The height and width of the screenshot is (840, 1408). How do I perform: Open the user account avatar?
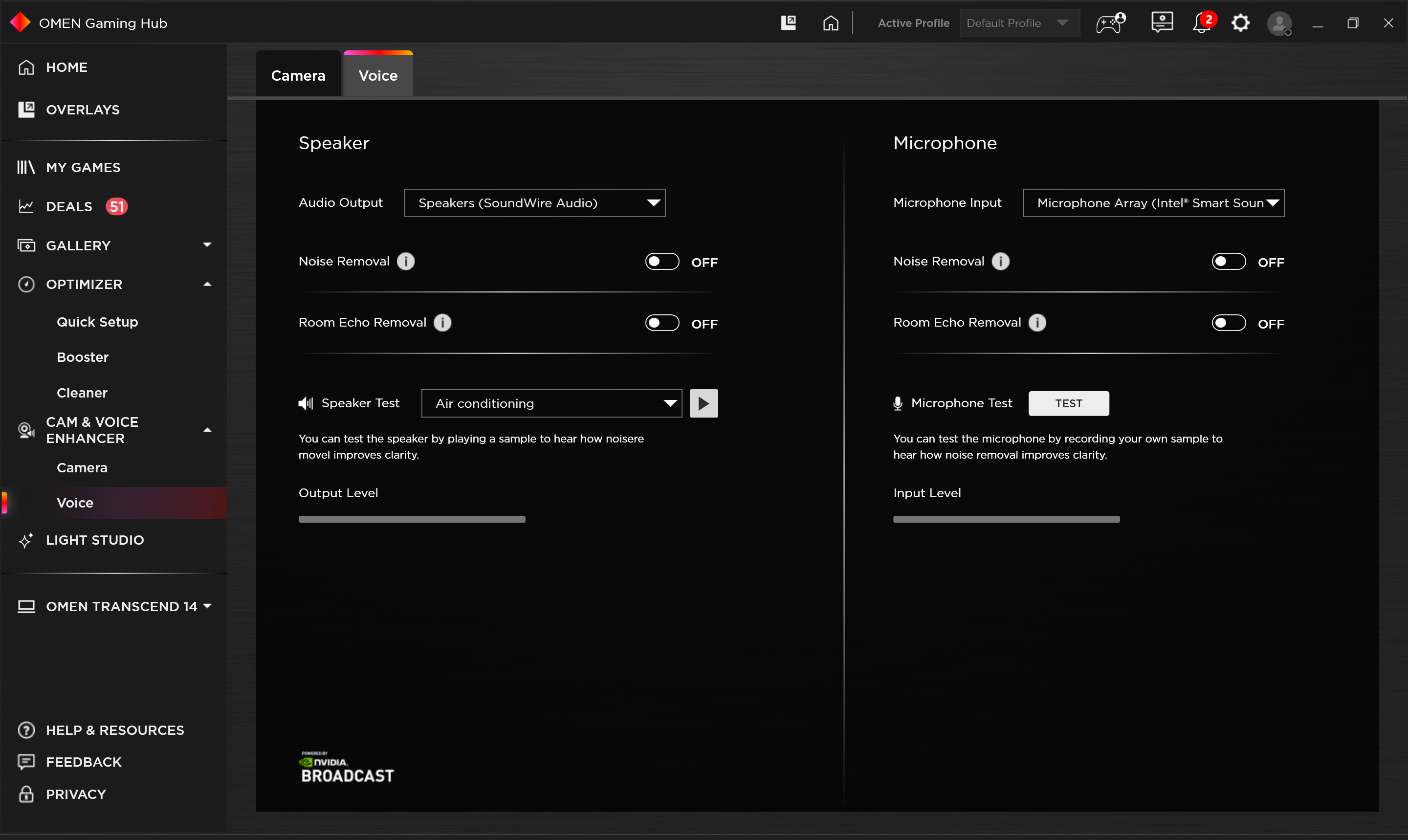tap(1279, 24)
